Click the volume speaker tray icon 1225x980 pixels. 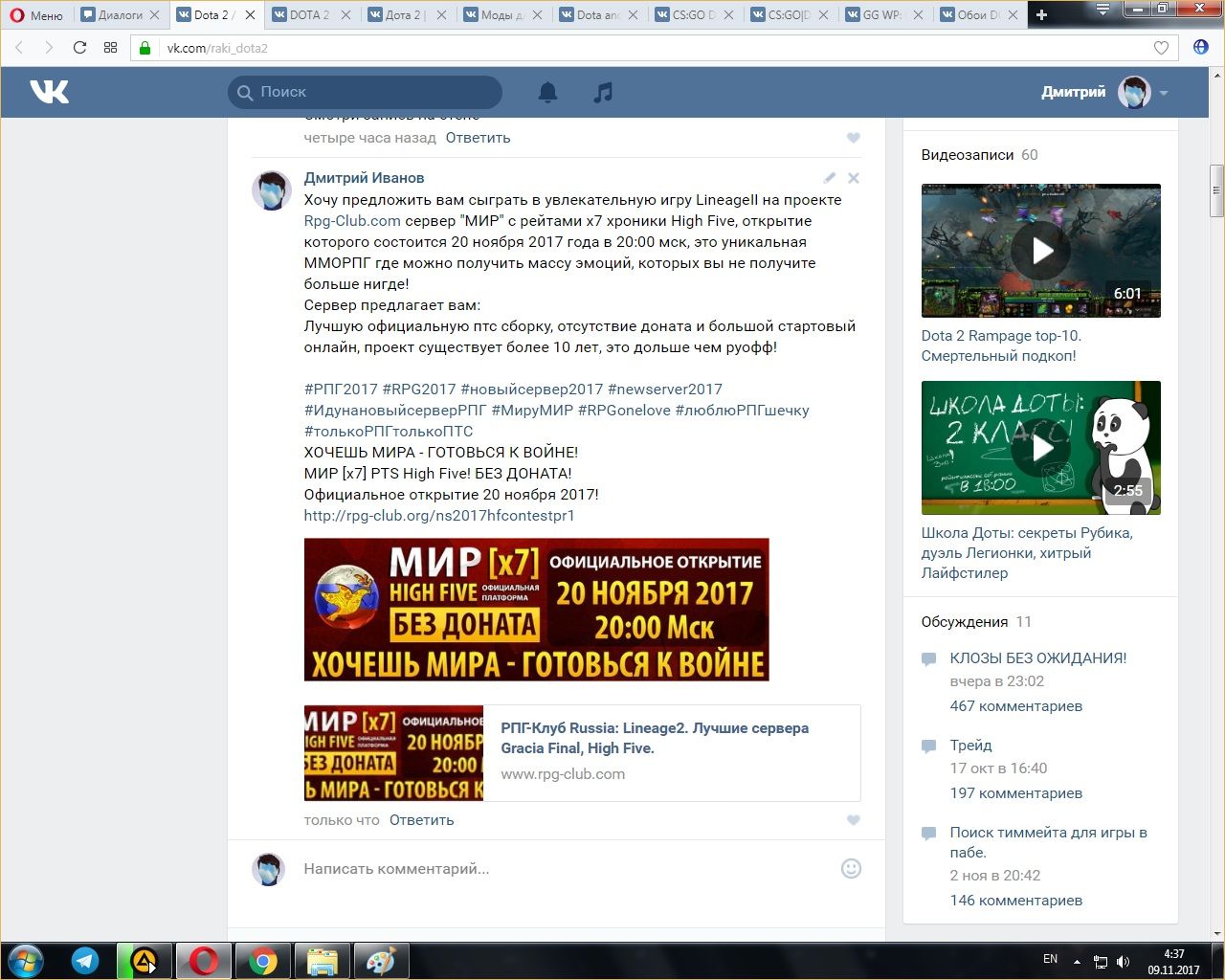click(1123, 961)
